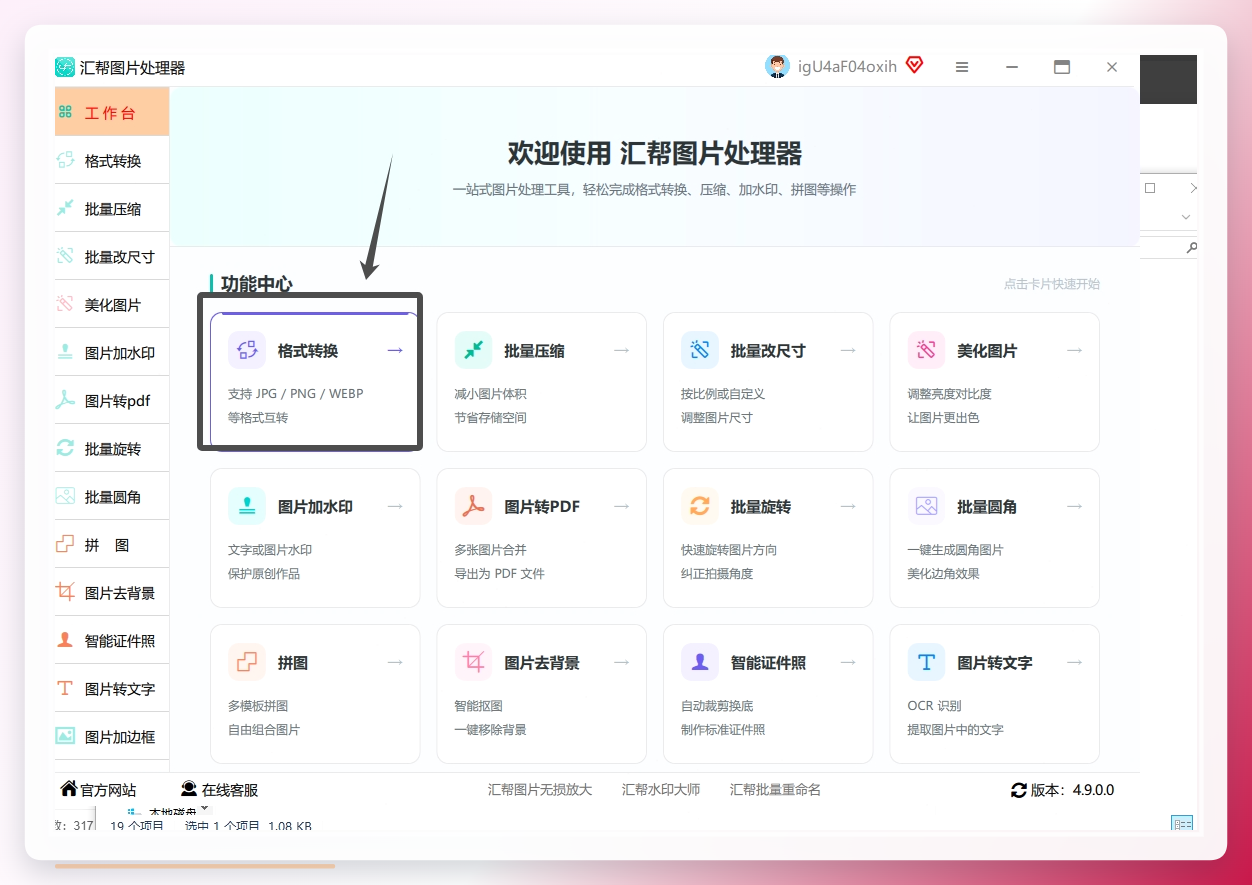
Task: Click the 图片转文字 sidebar icon
Action: pos(66,688)
